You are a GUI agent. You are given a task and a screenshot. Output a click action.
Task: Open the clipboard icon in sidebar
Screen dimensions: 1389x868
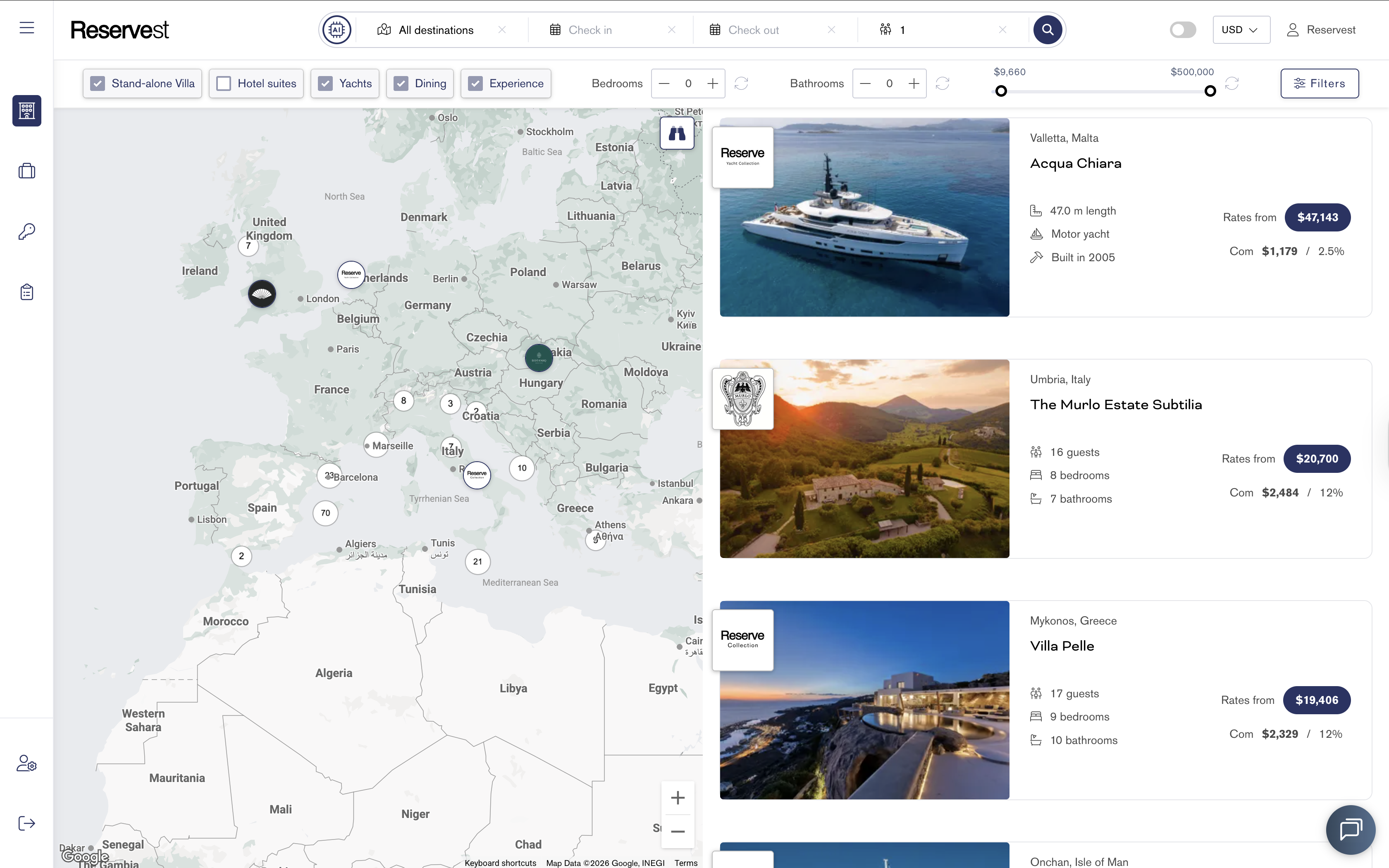[x=27, y=292]
